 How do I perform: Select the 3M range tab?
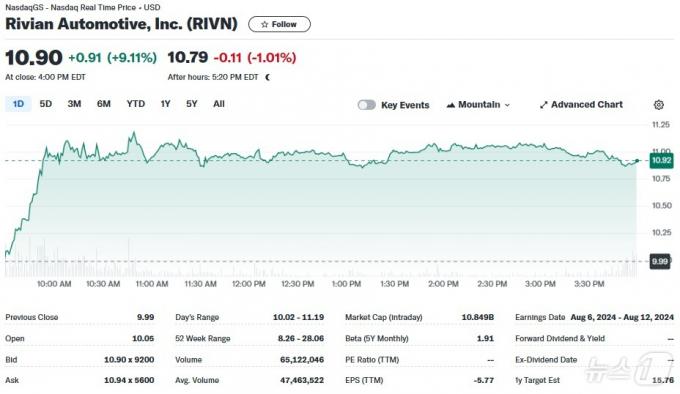(74, 104)
